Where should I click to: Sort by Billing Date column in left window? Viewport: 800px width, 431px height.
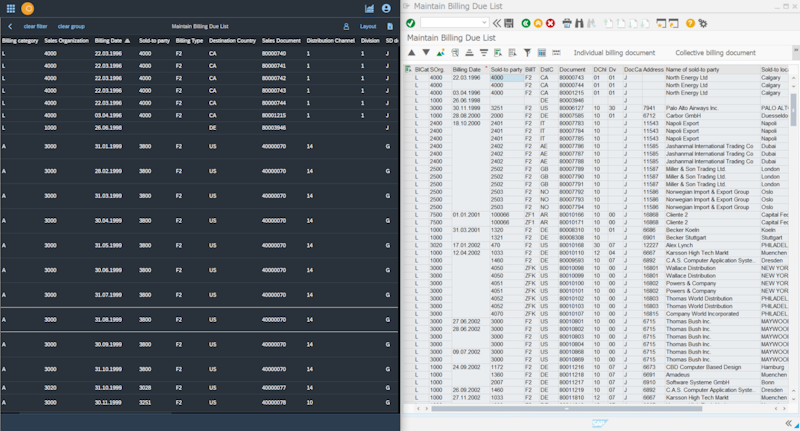pos(112,40)
